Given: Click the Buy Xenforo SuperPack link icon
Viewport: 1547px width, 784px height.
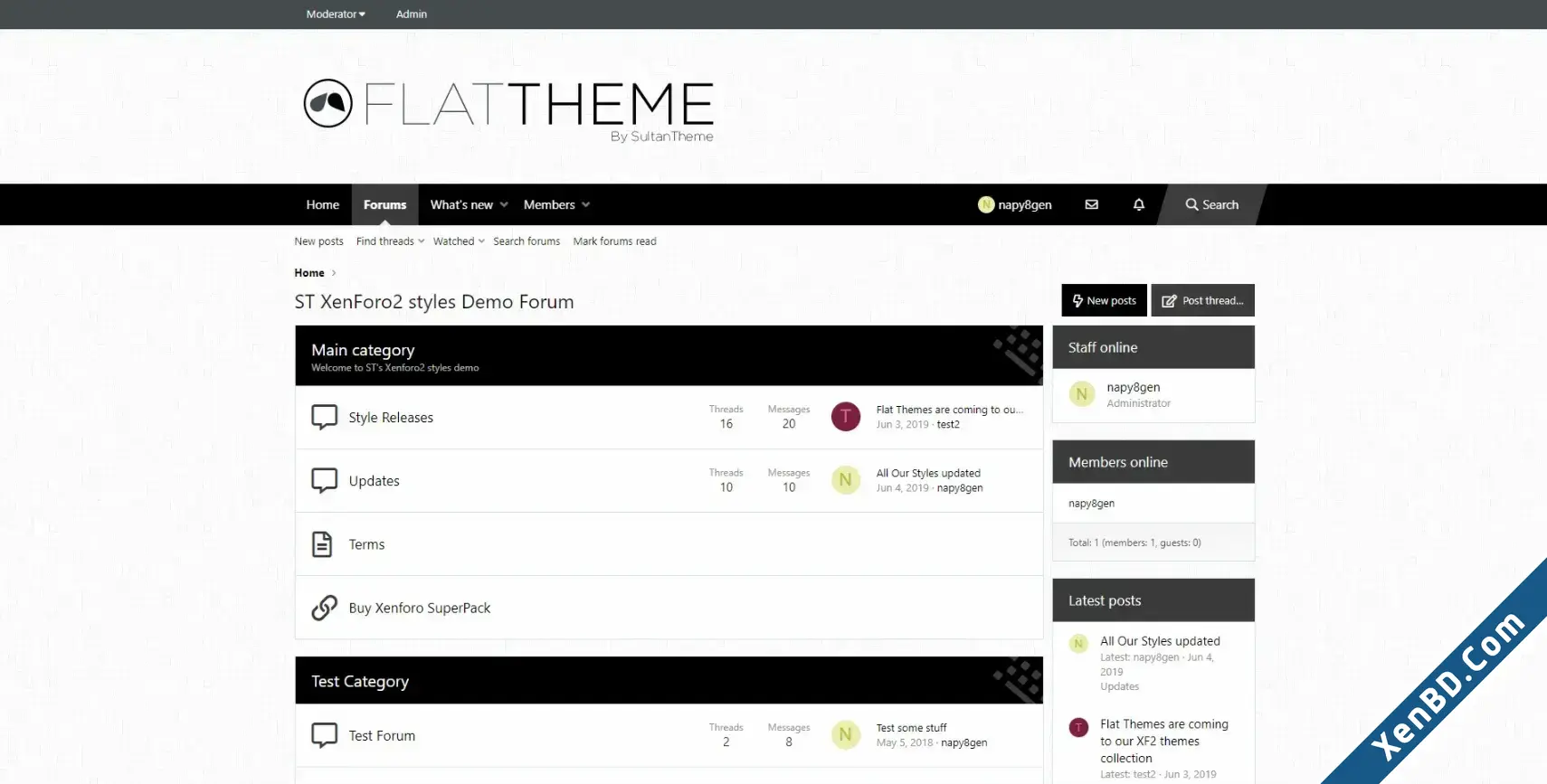Looking at the screenshot, I should tap(324, 608).
